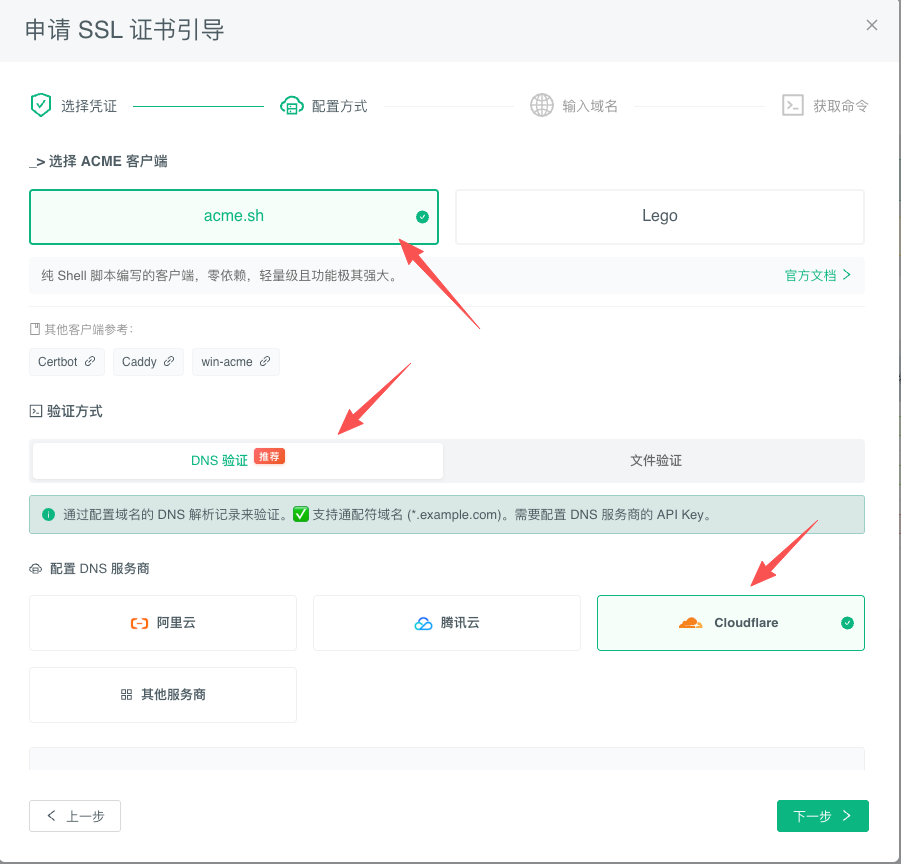Click the chevron next to 官方文档

[846, 275]
